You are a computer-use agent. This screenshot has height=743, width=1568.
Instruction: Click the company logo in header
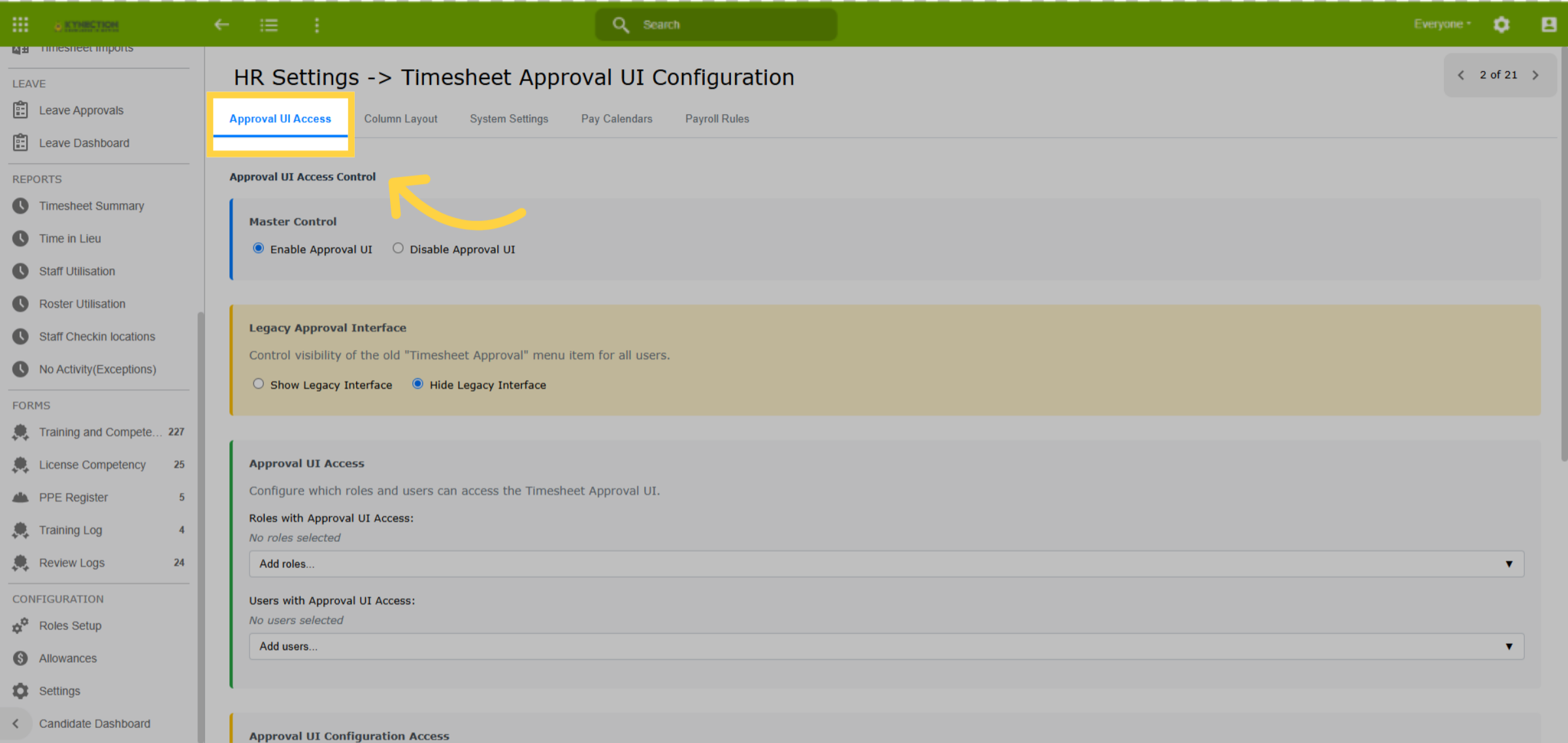click(87, 25)
